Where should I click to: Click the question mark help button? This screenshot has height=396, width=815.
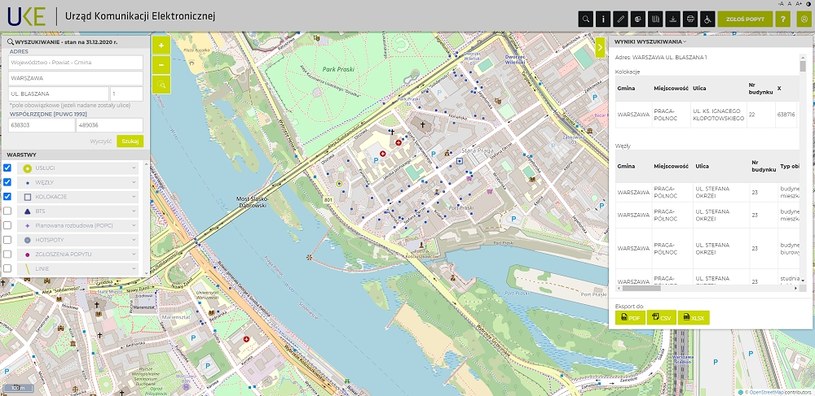click(x=783, y=19)
